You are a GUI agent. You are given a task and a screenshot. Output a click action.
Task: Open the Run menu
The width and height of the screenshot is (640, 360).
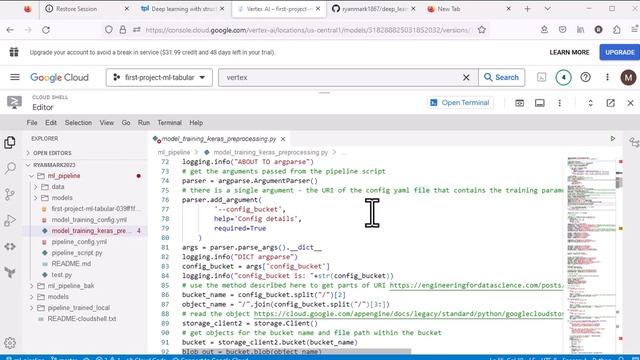click(x=144, y=122)
